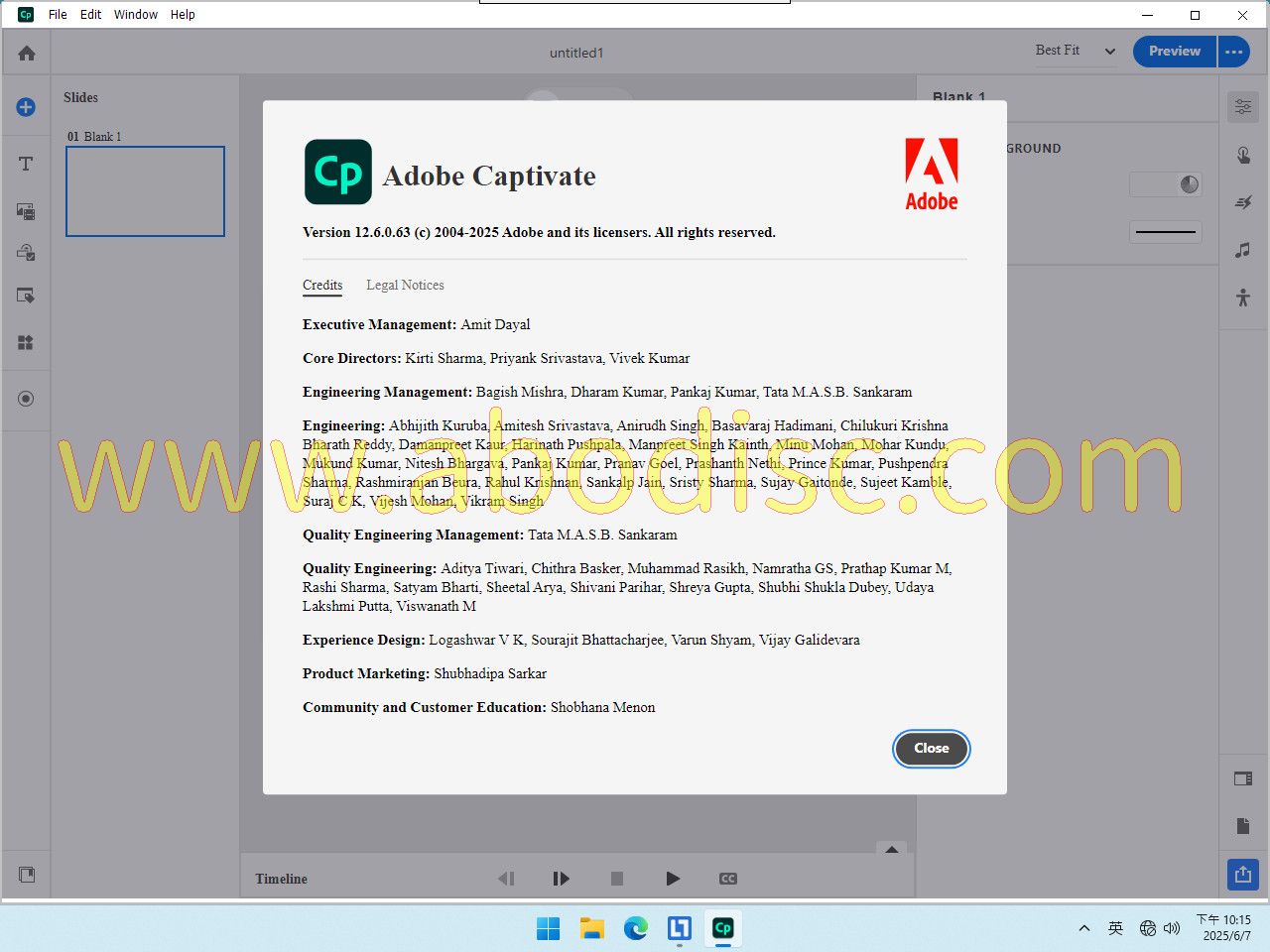Click the 'Product Marketing: Shubhadipa Sarkar' line
Viewport: 1270px width, 952px height.
pos(425,674)
